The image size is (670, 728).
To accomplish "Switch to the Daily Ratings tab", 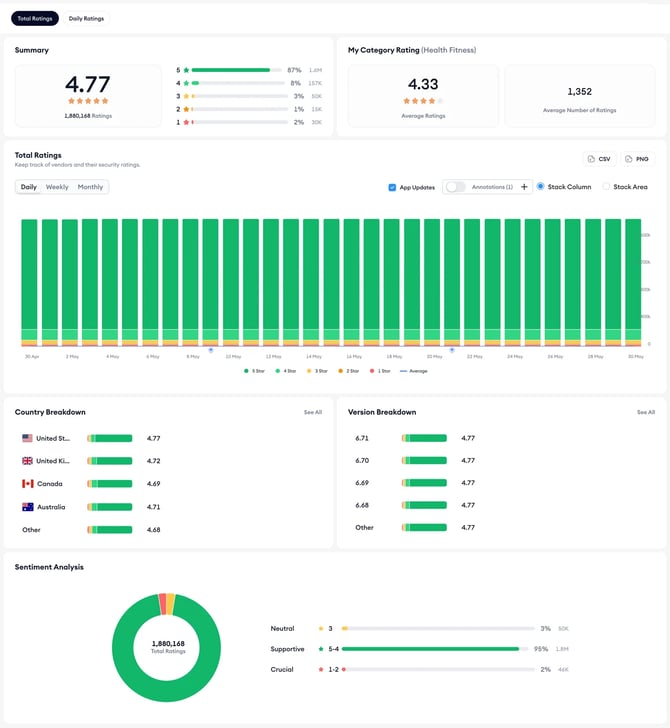I will point(86,19).
